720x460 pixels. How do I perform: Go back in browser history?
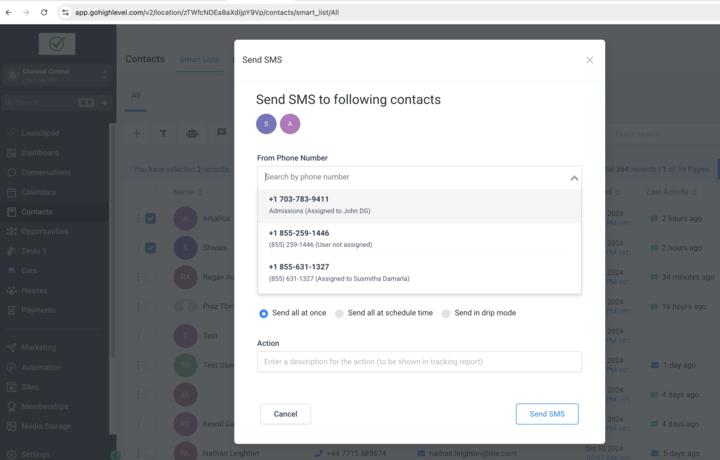(10, 12)
